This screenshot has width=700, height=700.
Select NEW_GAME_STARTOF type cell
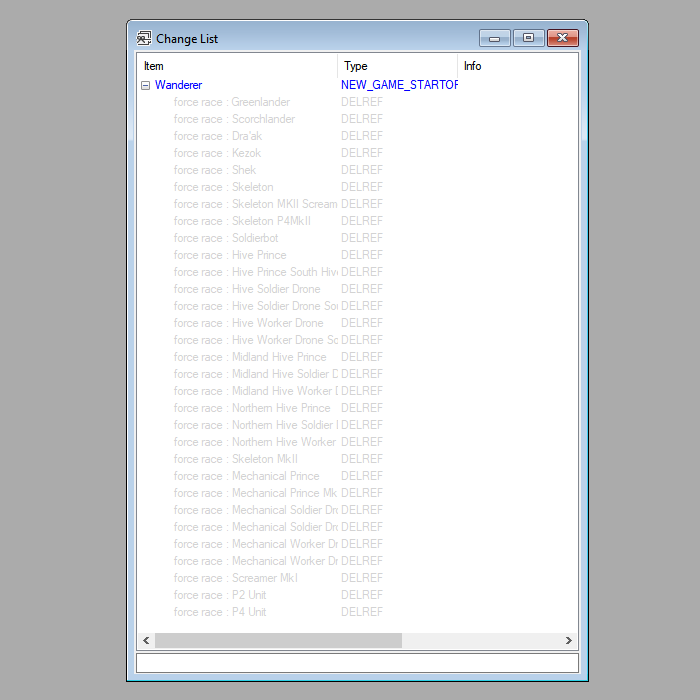coord(399,85)
